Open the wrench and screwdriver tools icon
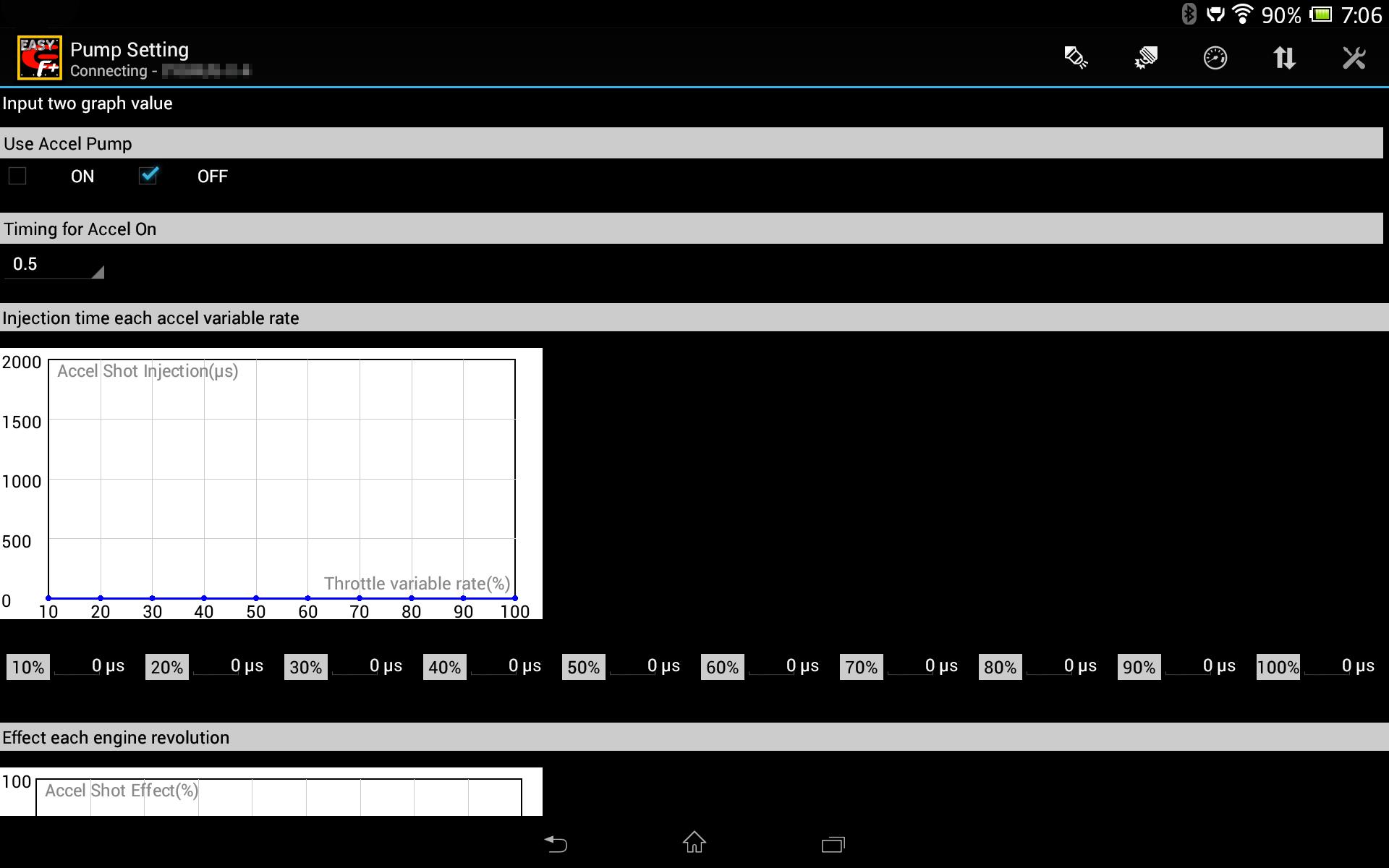 coord(1354,58)
